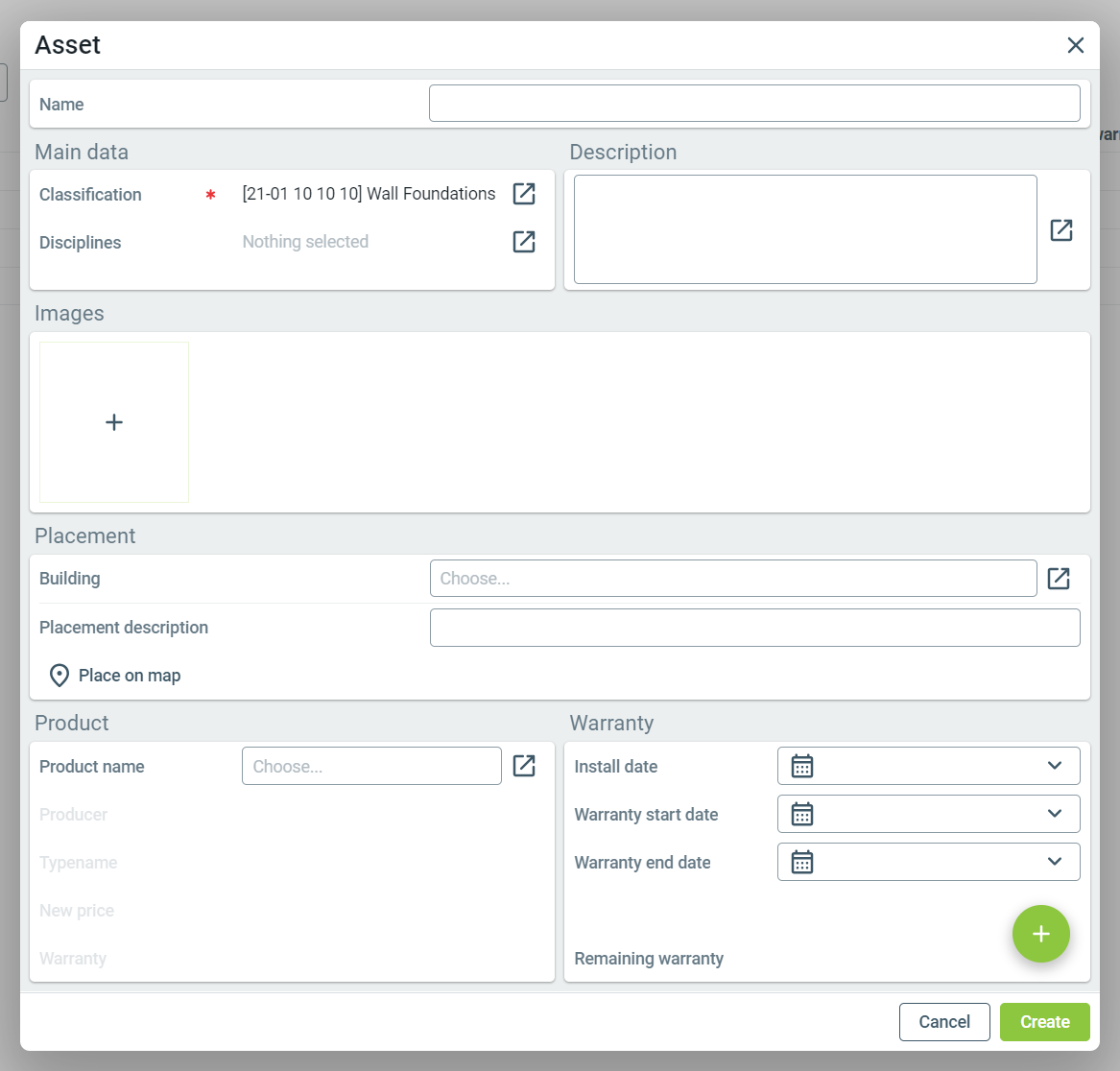Open the Product name Choose combo box

(371, 766)
